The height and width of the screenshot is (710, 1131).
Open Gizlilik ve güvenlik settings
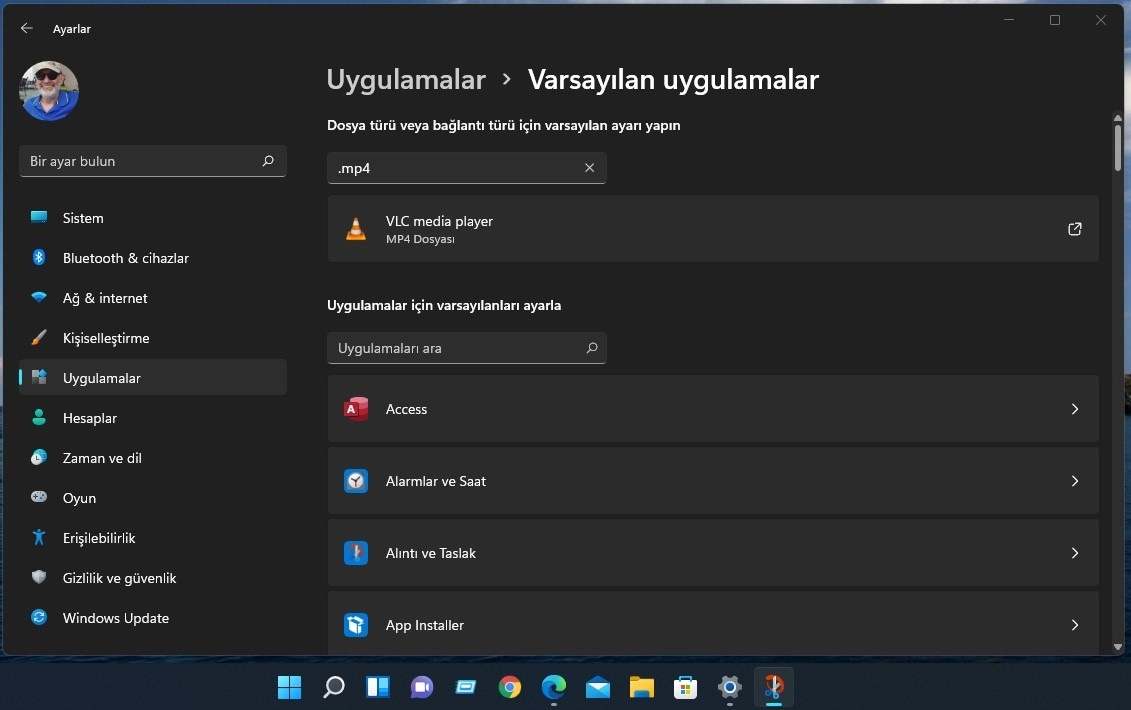point(153,578)
